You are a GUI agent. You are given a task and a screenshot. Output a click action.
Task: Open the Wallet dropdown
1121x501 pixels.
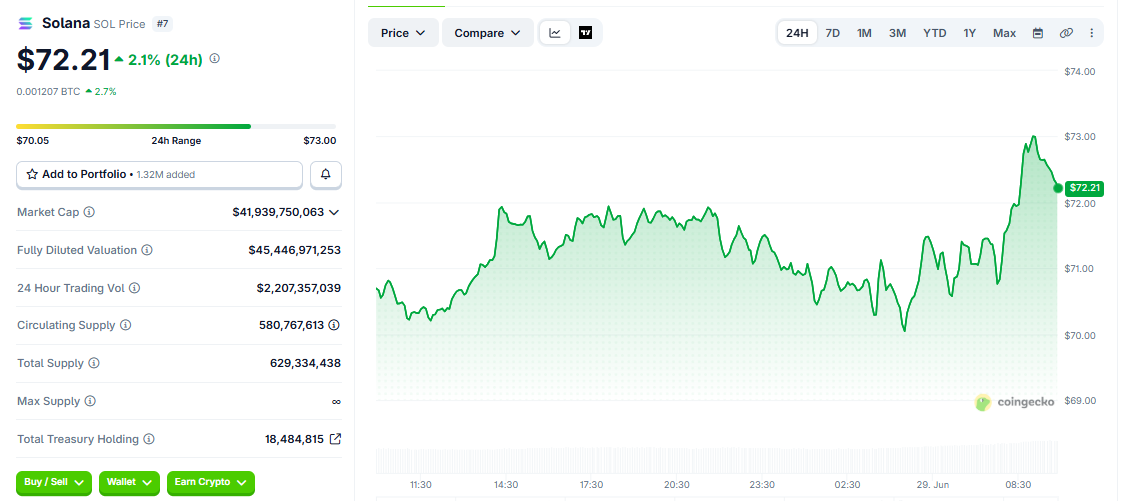(x=129, y=483)
